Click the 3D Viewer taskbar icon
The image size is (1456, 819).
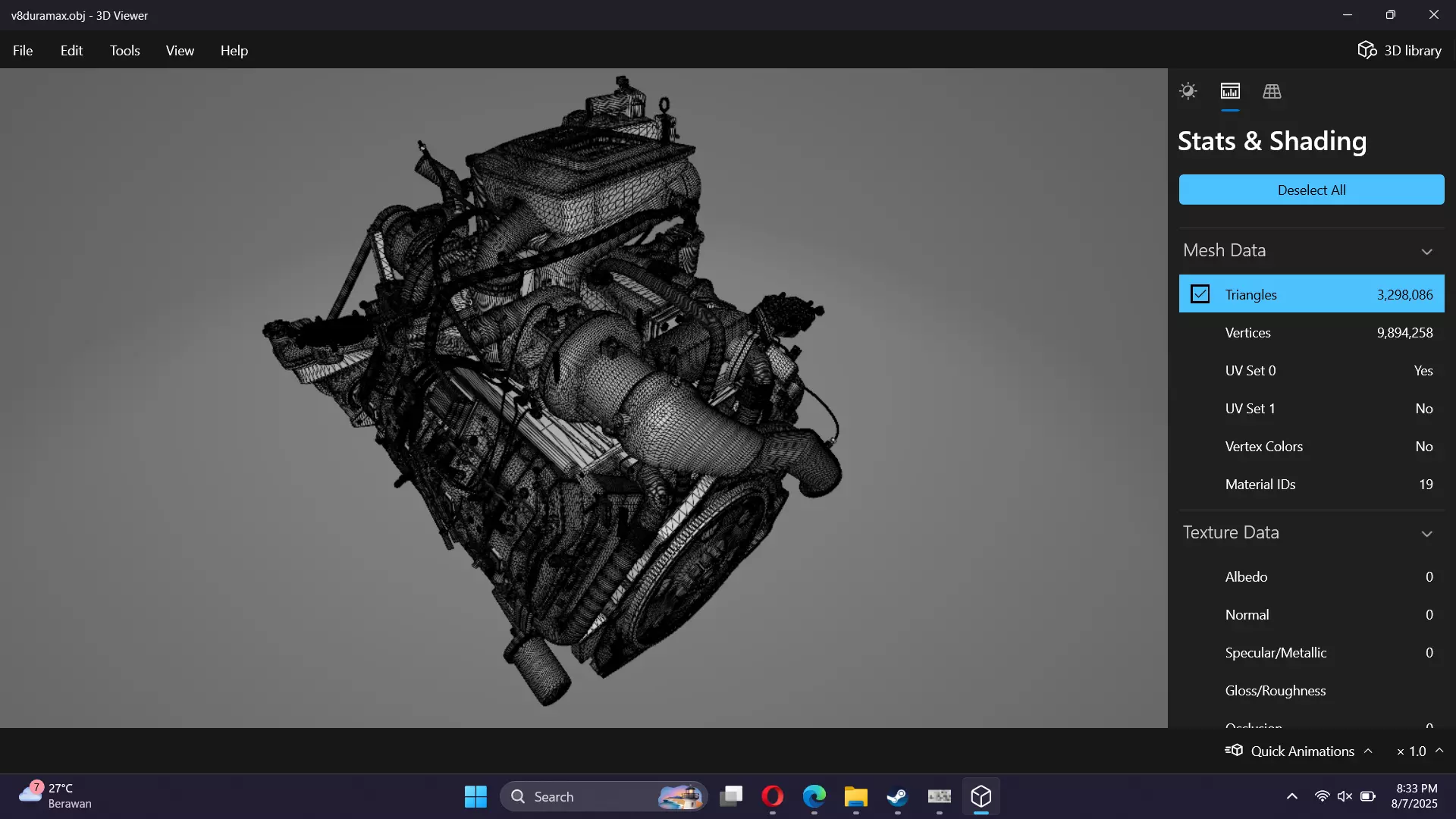981,796
